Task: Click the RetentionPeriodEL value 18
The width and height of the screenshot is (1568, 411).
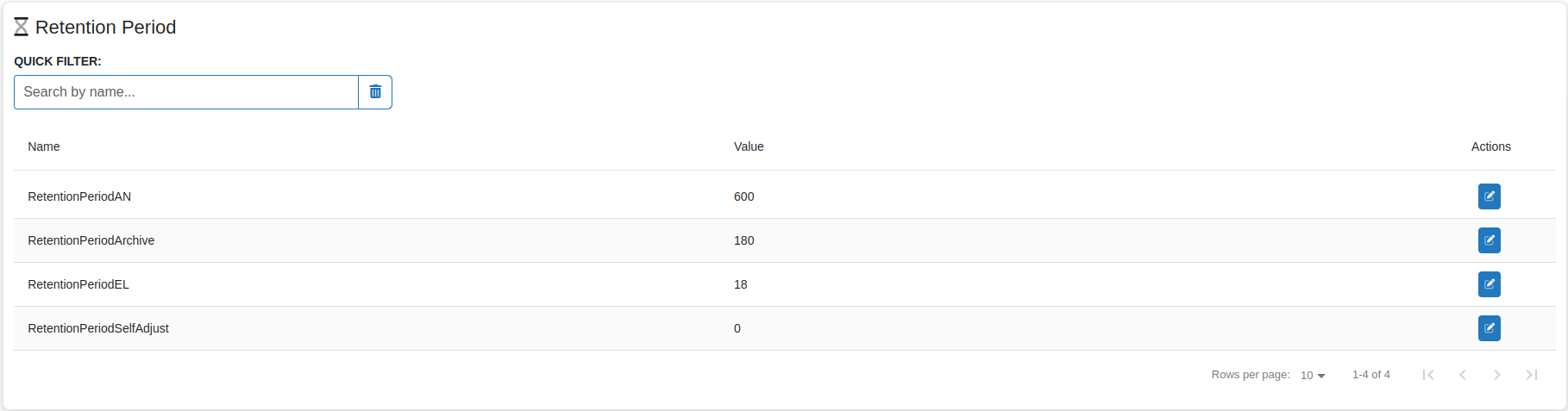Action: tap(741, 284)
